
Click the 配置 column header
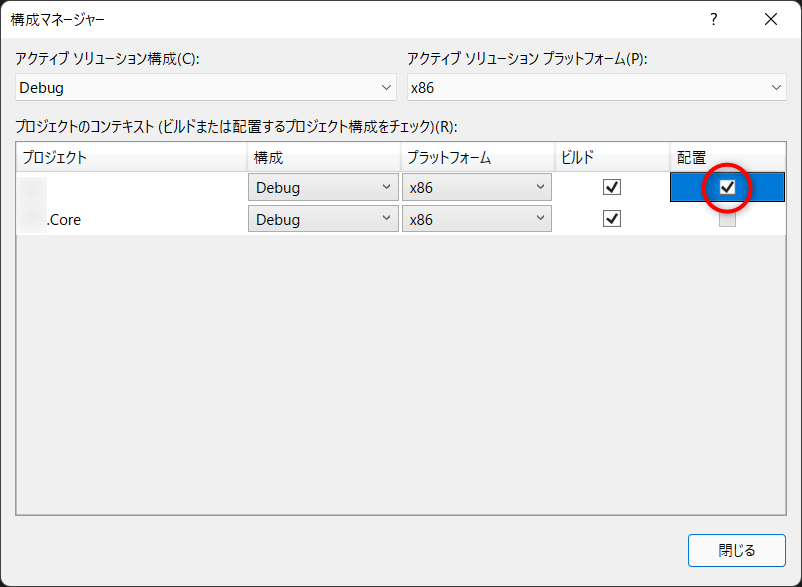coord(727,158)
